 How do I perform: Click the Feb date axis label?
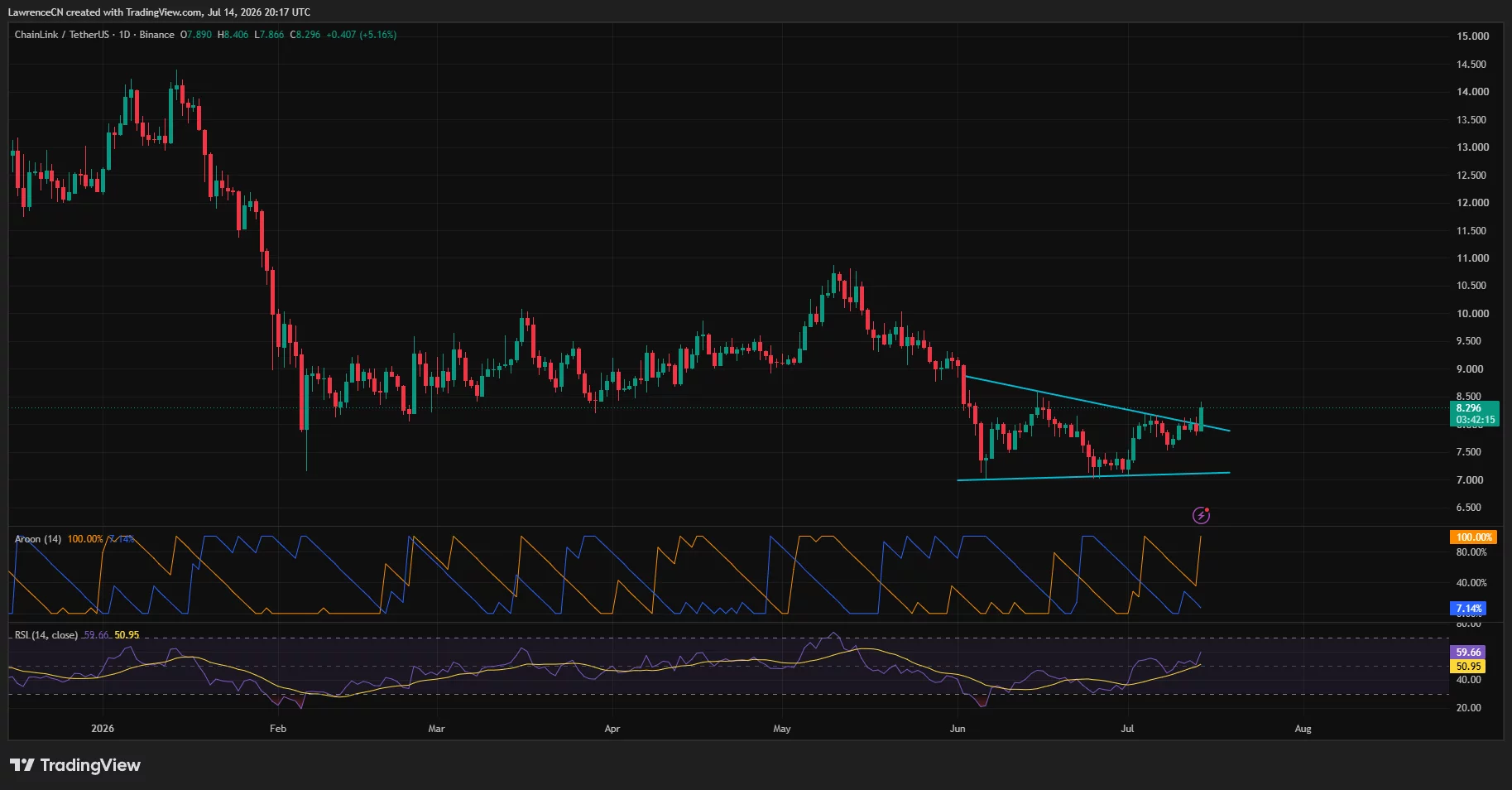pos(278,729)
